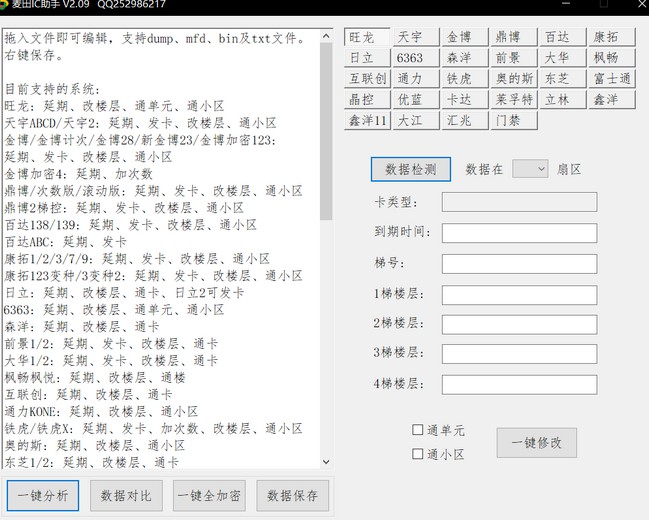Click the 梯号 input field

(519, 264)
